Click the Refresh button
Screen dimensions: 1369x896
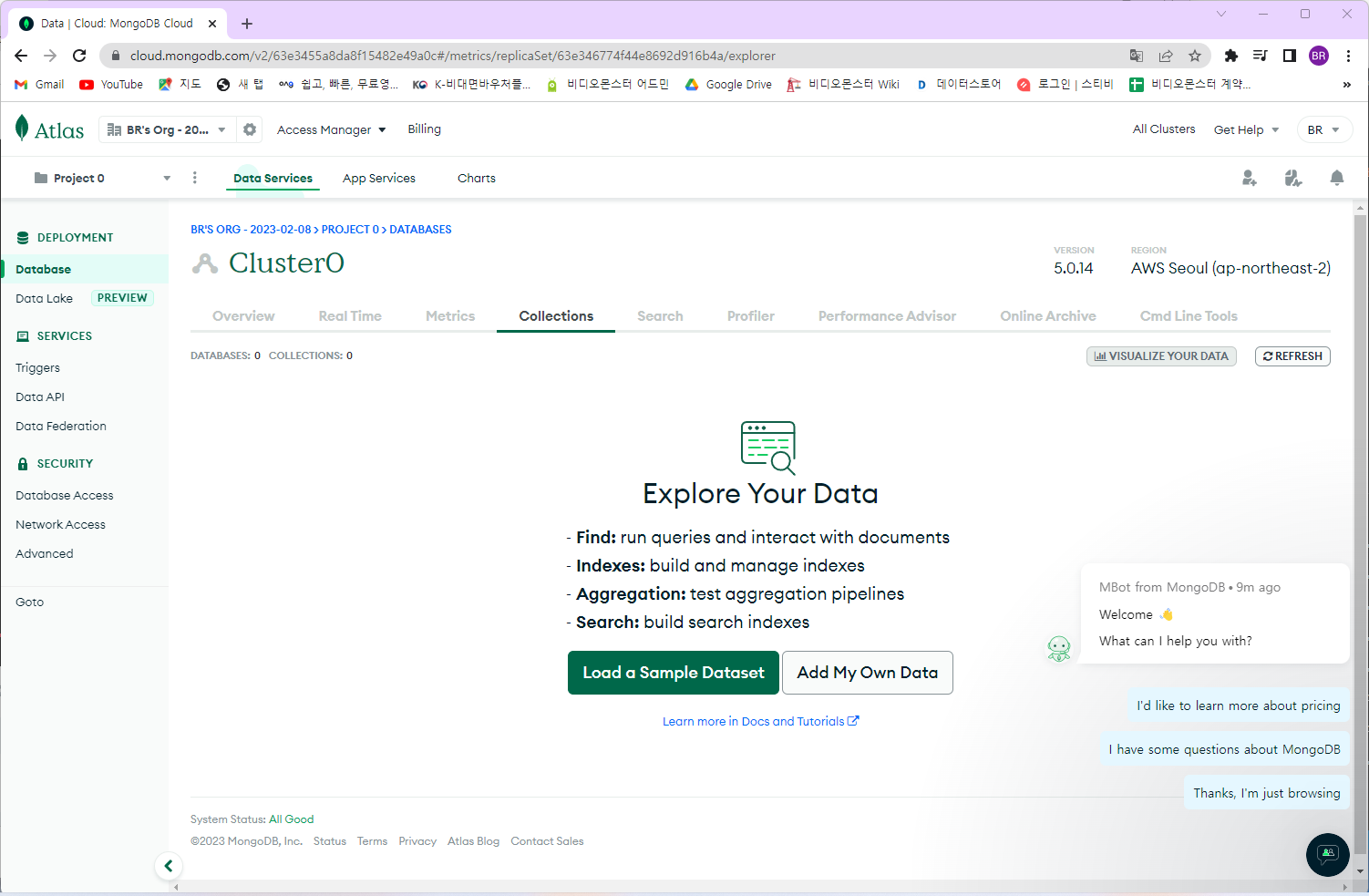point(1292,356)
